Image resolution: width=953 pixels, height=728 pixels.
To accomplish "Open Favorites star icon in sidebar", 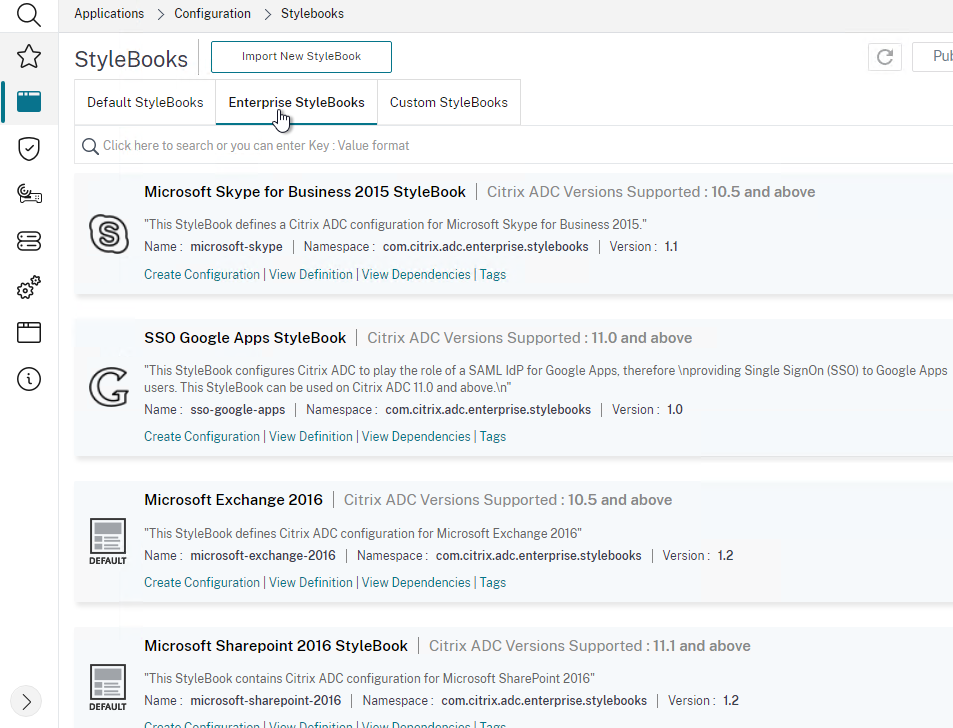I will pos(29,57).
